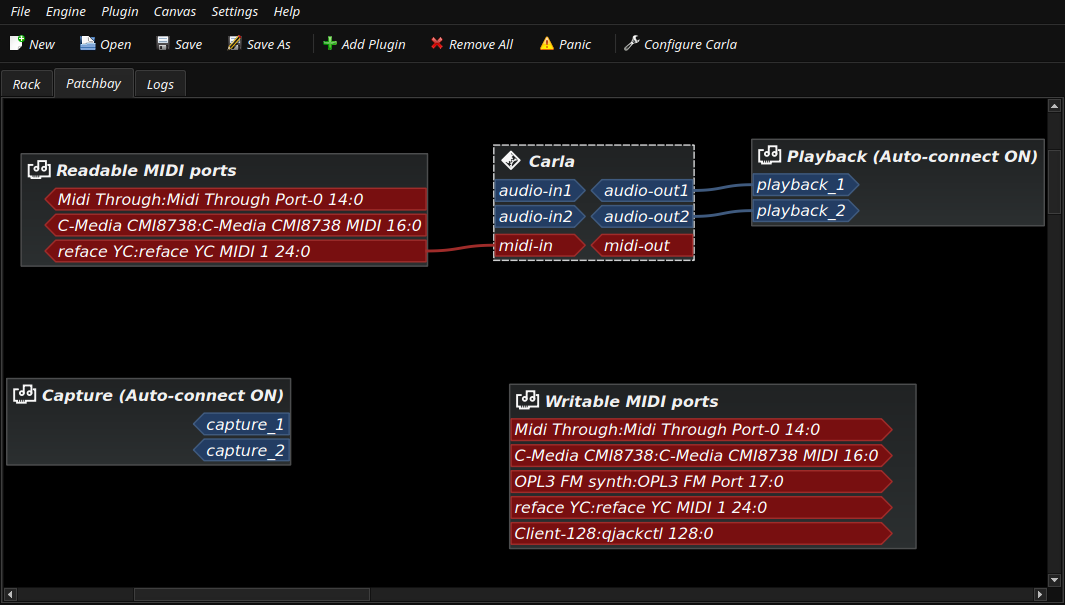Select the Carla midi-in port
This screenshot has width=1065, height=605.
(x=539, y=245)
